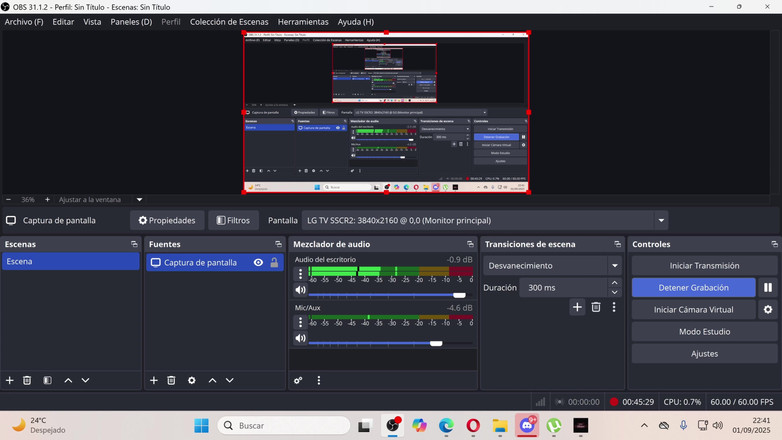Increase Duración value with up arrow
The height and width of the screenshot is (440, 782).
coord(614,283)
